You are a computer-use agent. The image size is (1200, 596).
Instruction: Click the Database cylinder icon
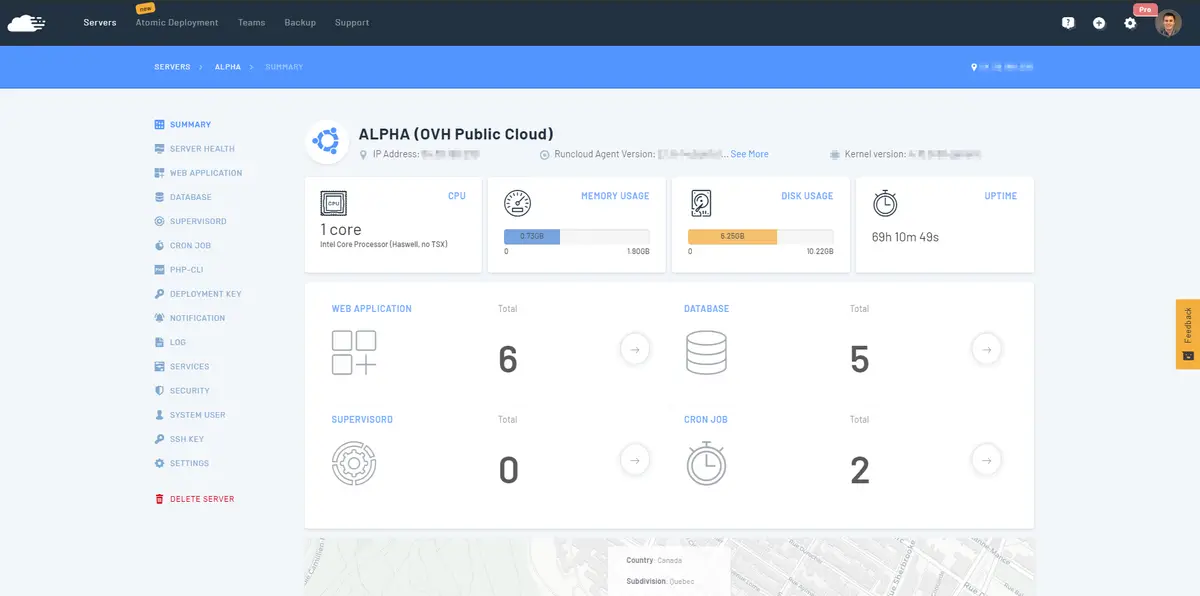point(706,353)
